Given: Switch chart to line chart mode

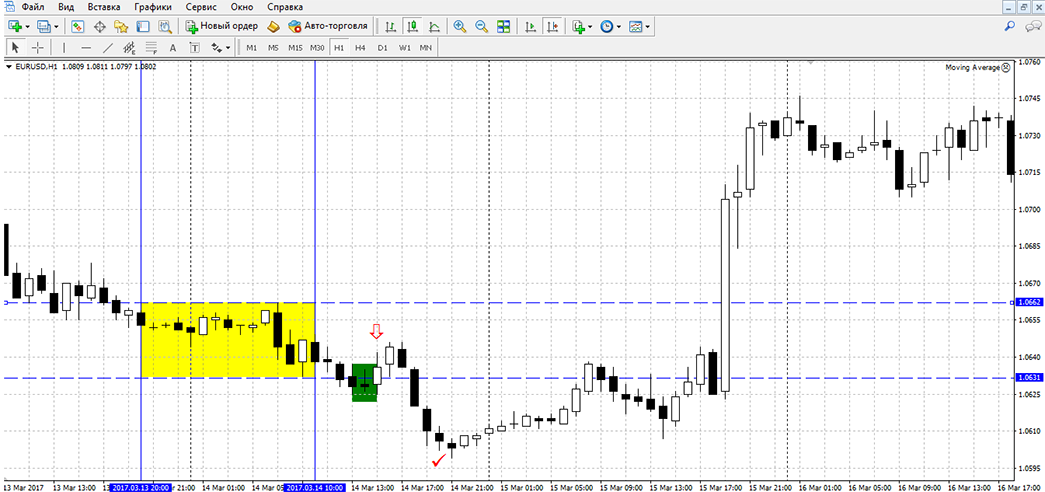Looking at the screenshot, I should (x=434, y=27).
